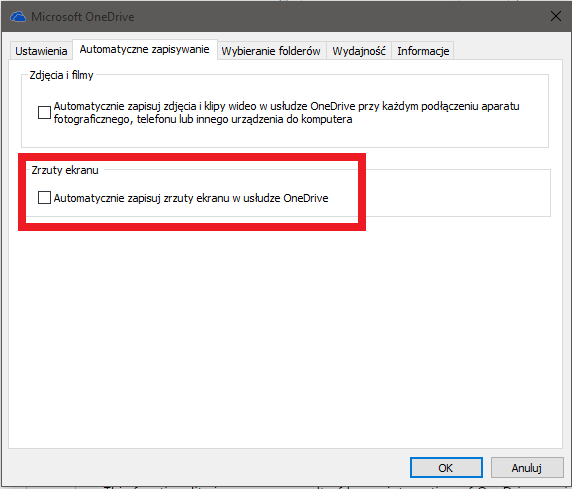This screenshot has height=489, width=572.
Task: Go to the Wydajność tab
Action: pos(359,51)
